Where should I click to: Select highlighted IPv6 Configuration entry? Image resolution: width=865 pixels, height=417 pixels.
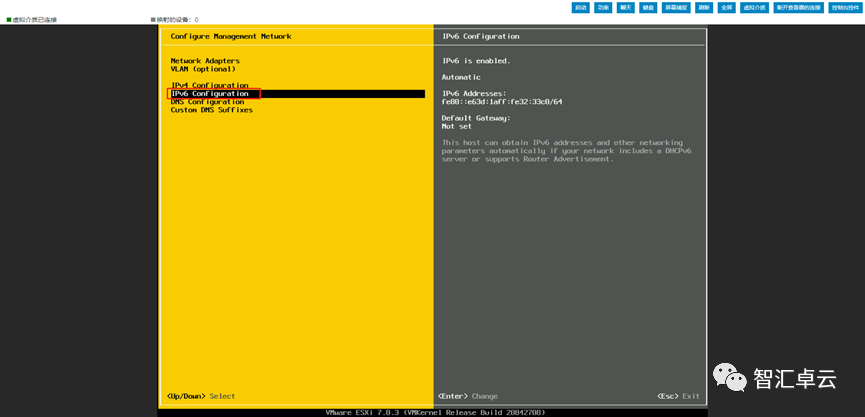[297, 94]
